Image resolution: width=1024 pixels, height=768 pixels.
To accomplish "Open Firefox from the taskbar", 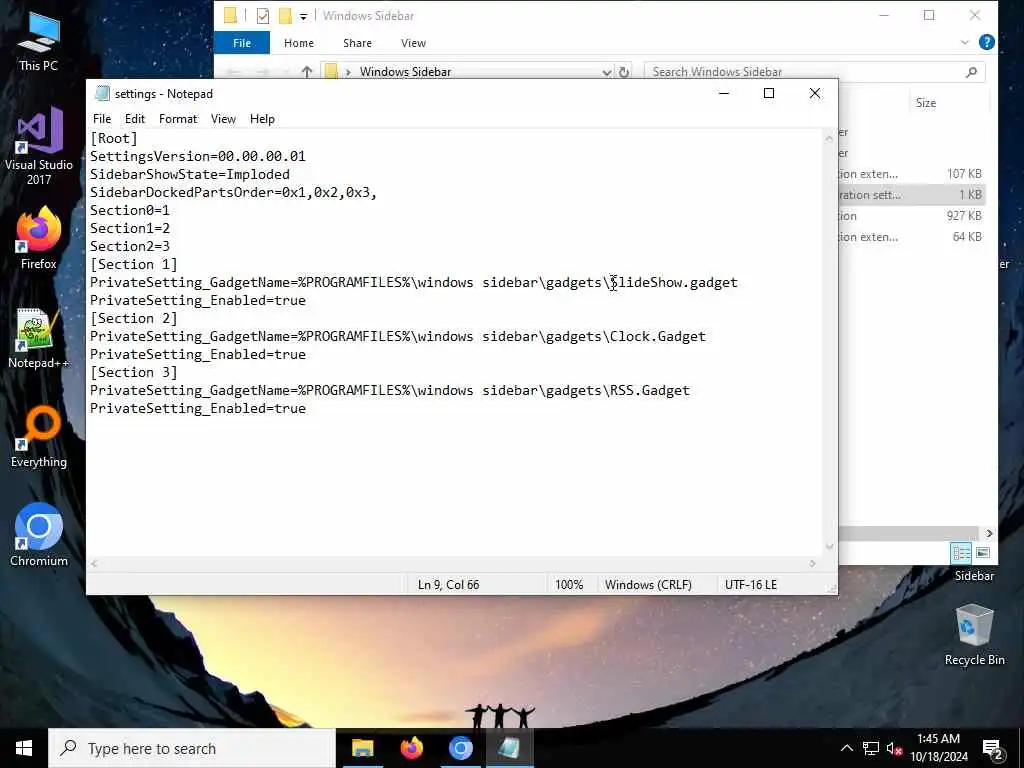I will click(x=411, y=748).
